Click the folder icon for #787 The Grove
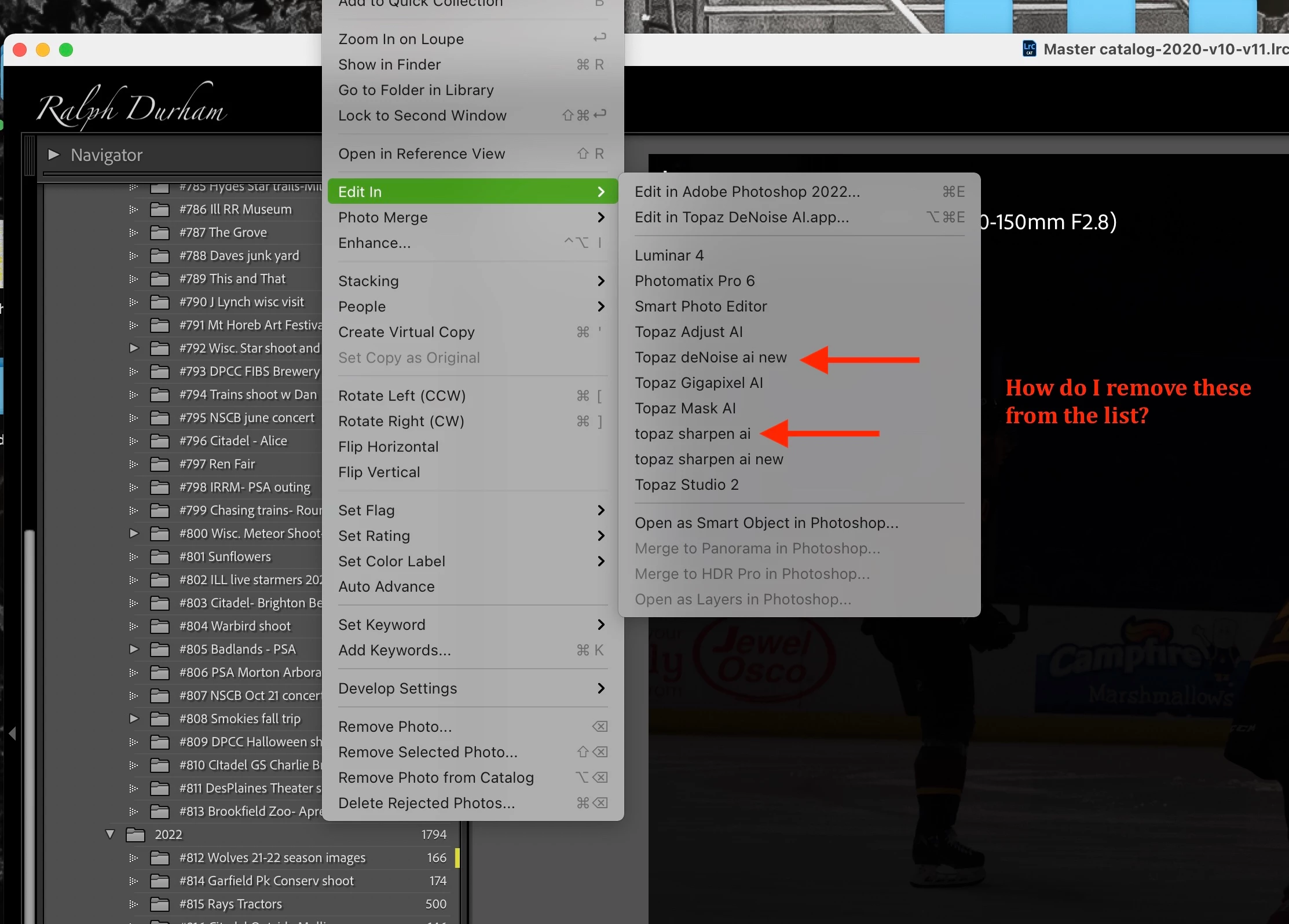 [x=160, y=232]
